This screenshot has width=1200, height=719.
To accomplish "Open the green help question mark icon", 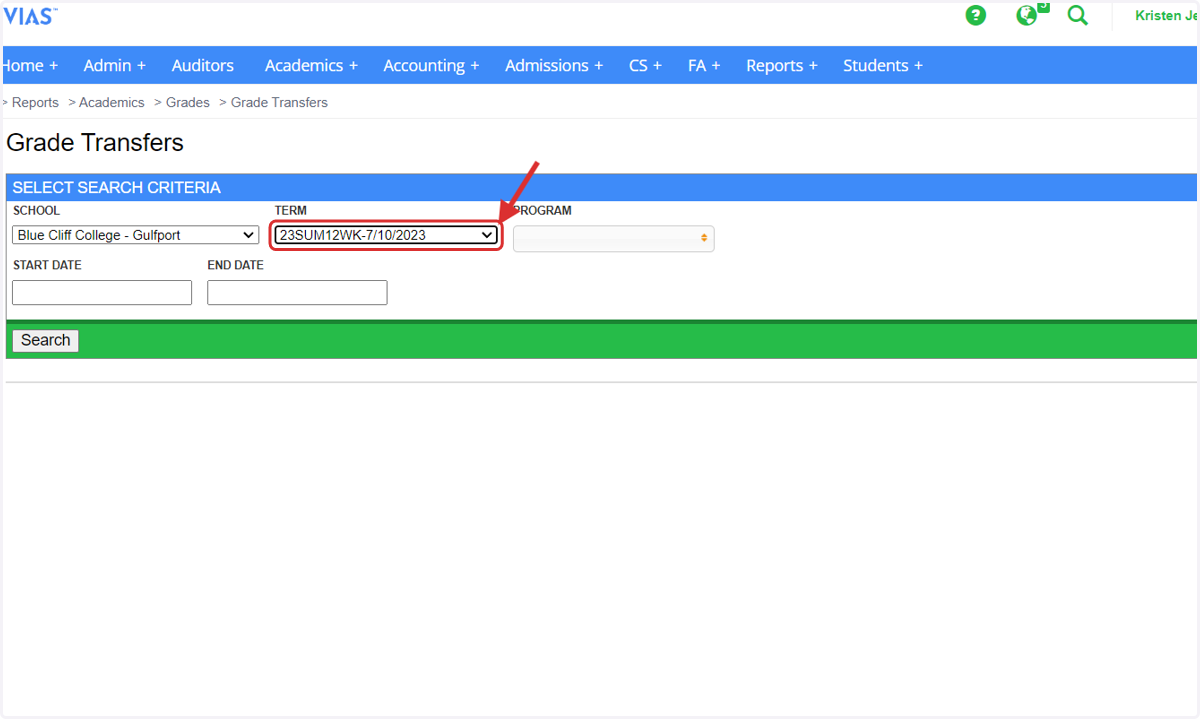I will (x=976, y=16).
